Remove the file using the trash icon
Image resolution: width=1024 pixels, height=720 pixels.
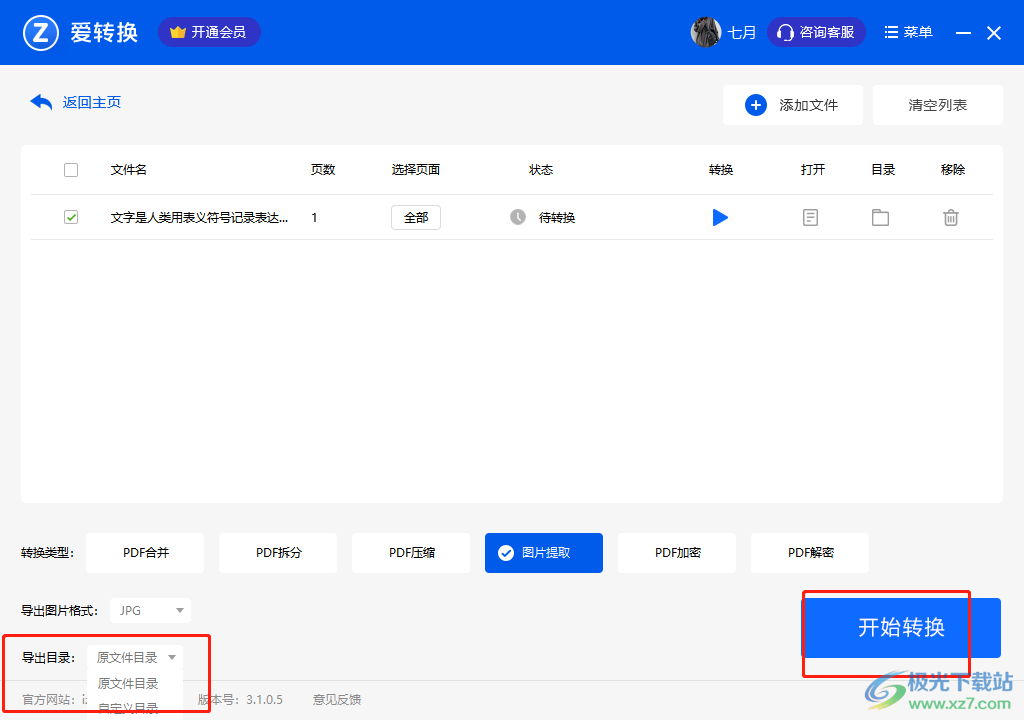[951, 217]
